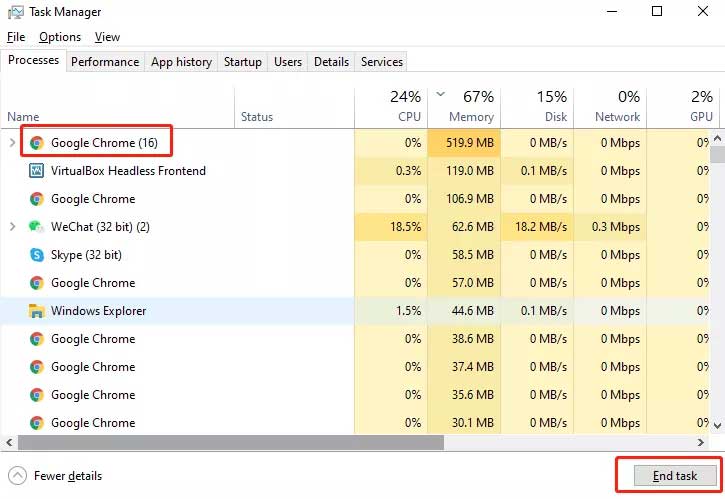Switch to the Performance tab

coord(105,62)
